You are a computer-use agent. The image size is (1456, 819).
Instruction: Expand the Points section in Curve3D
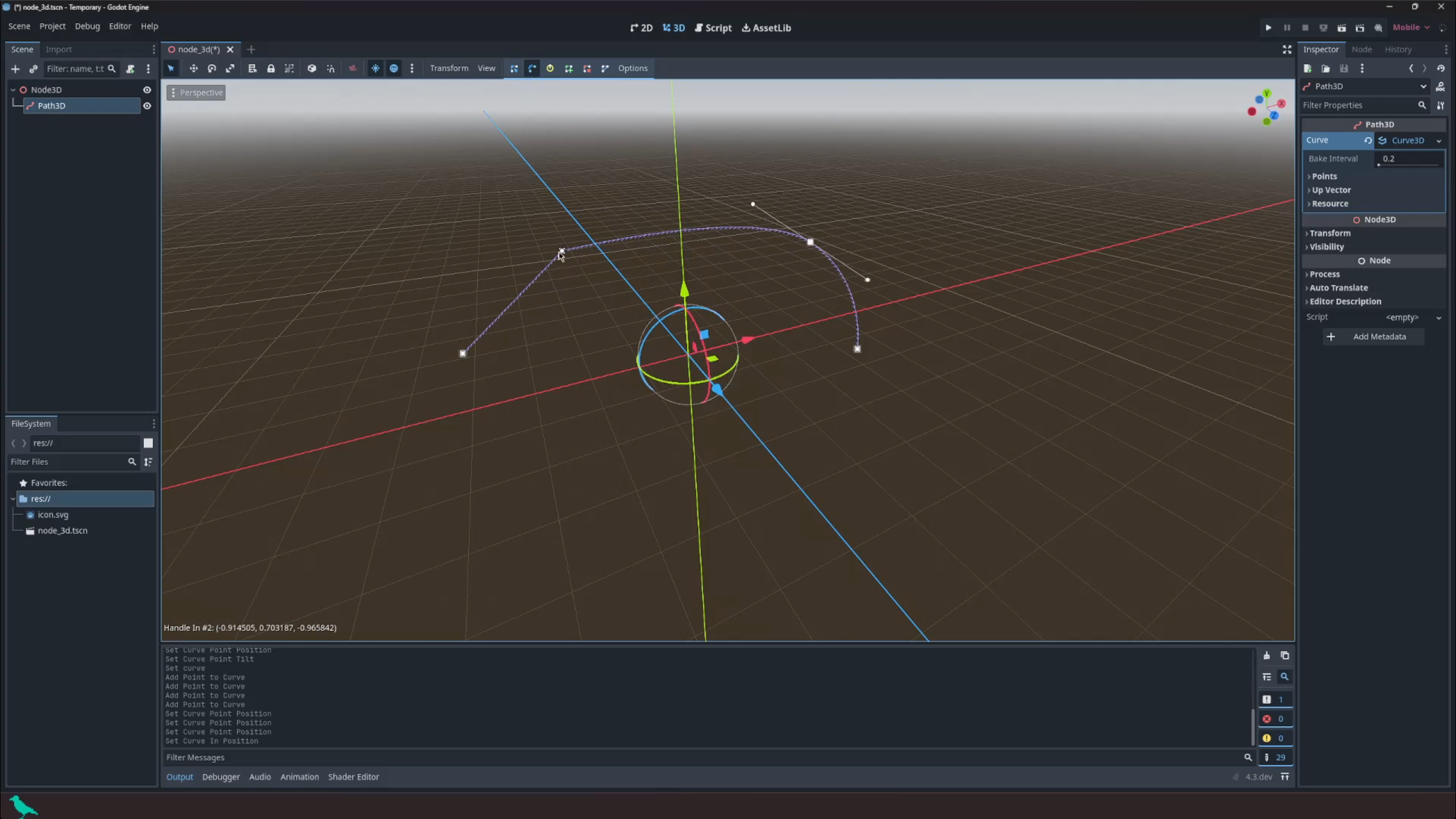[1323, 176]
